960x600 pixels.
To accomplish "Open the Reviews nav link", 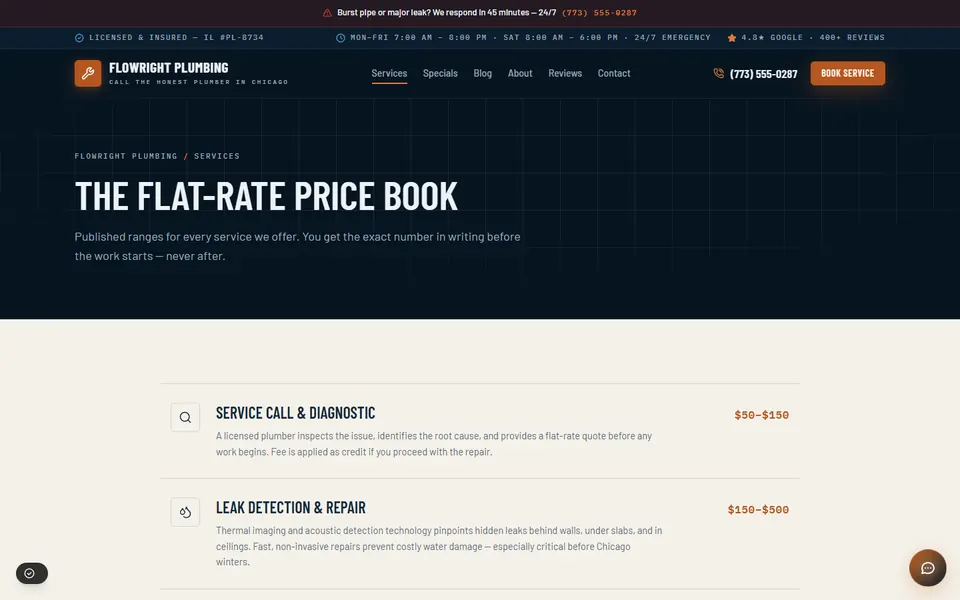I will (x=565, y=73).
